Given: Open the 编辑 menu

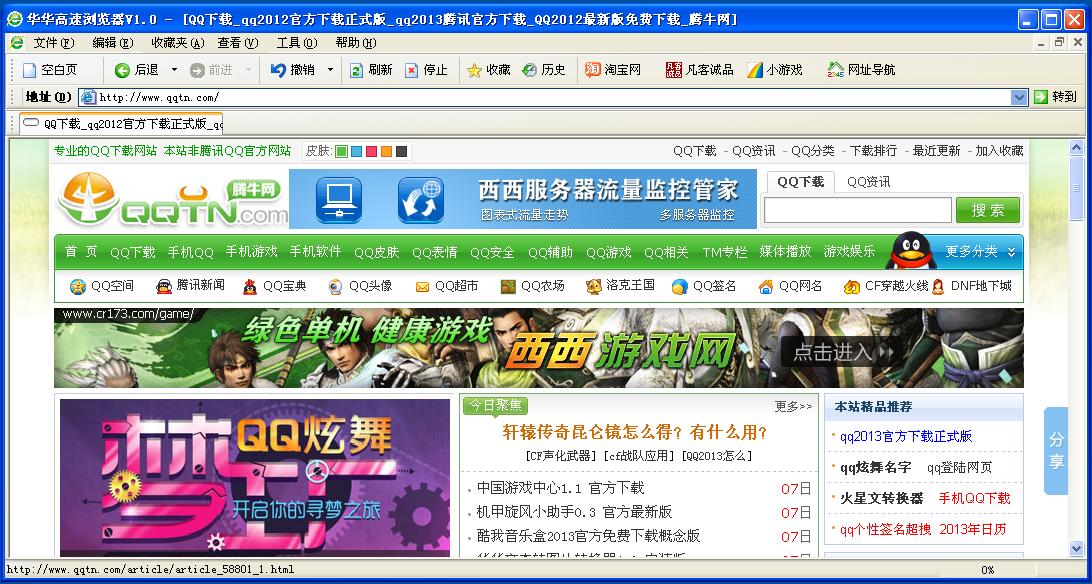Looking at the screenshot, I should (x=112, y=42).
